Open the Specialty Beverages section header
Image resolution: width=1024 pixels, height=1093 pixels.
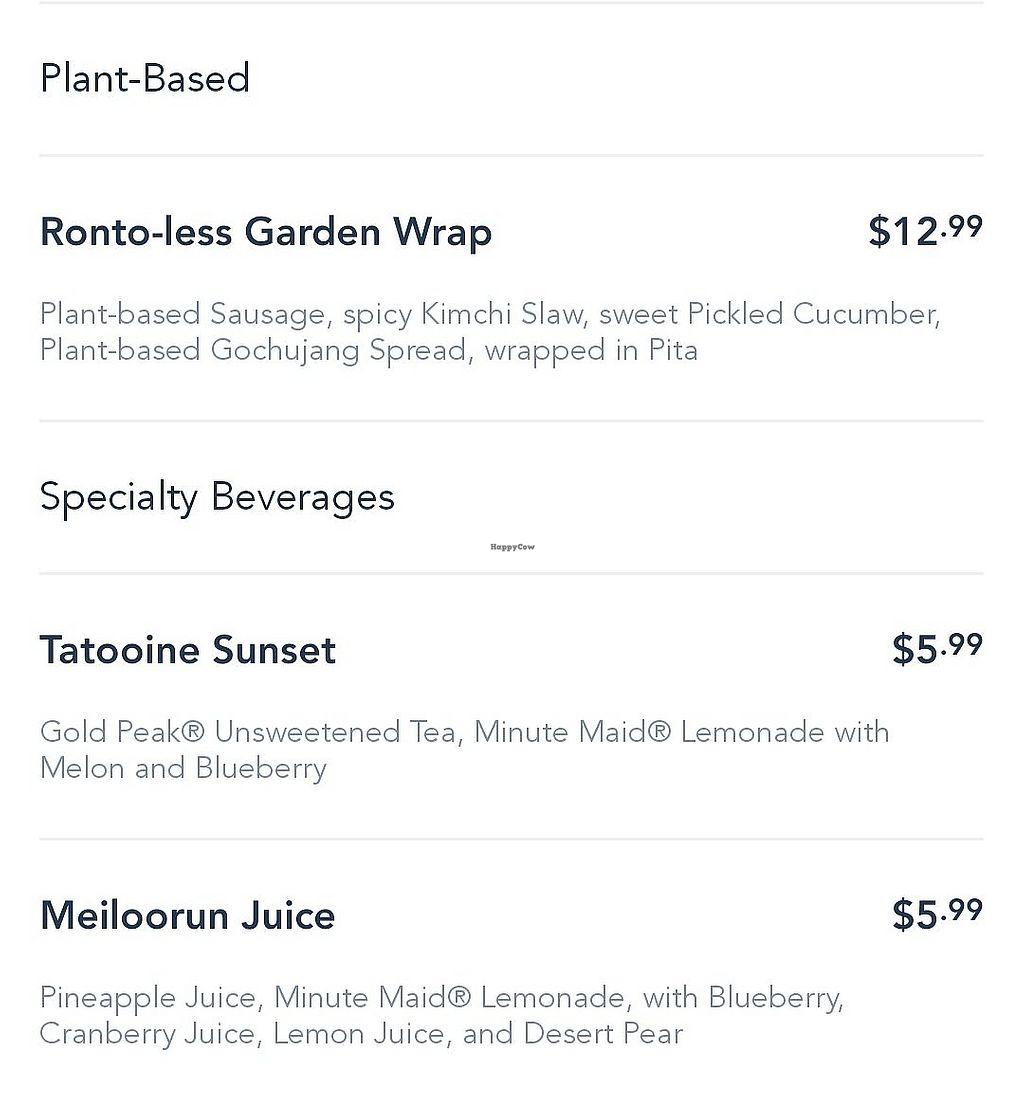click(x=217, y=497)
